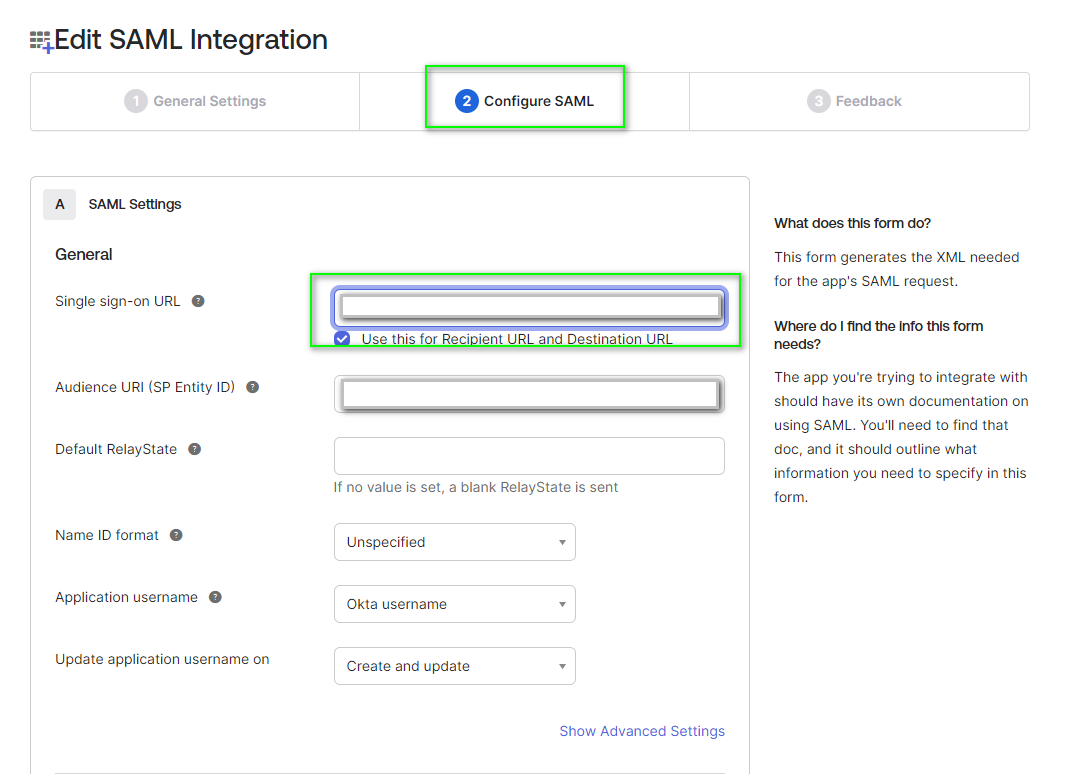Focus the Audience URI input field
The image size is (1065, 774).
[530, 394]
